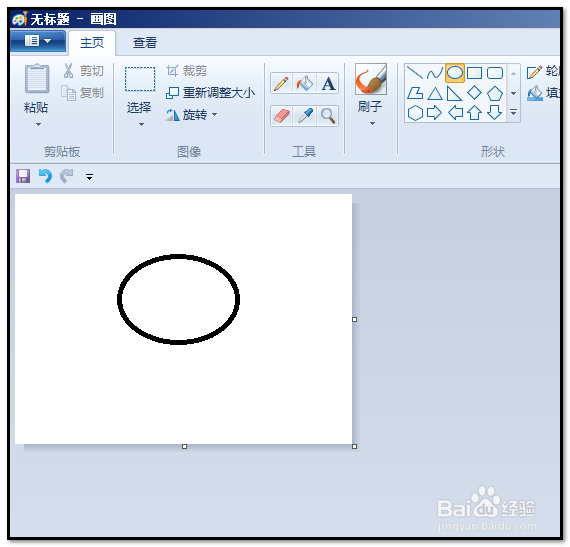The height and width of the screenshot is (547, 570).
Task: Choose the Up arrow shape
Action: [x=474, y=113]
